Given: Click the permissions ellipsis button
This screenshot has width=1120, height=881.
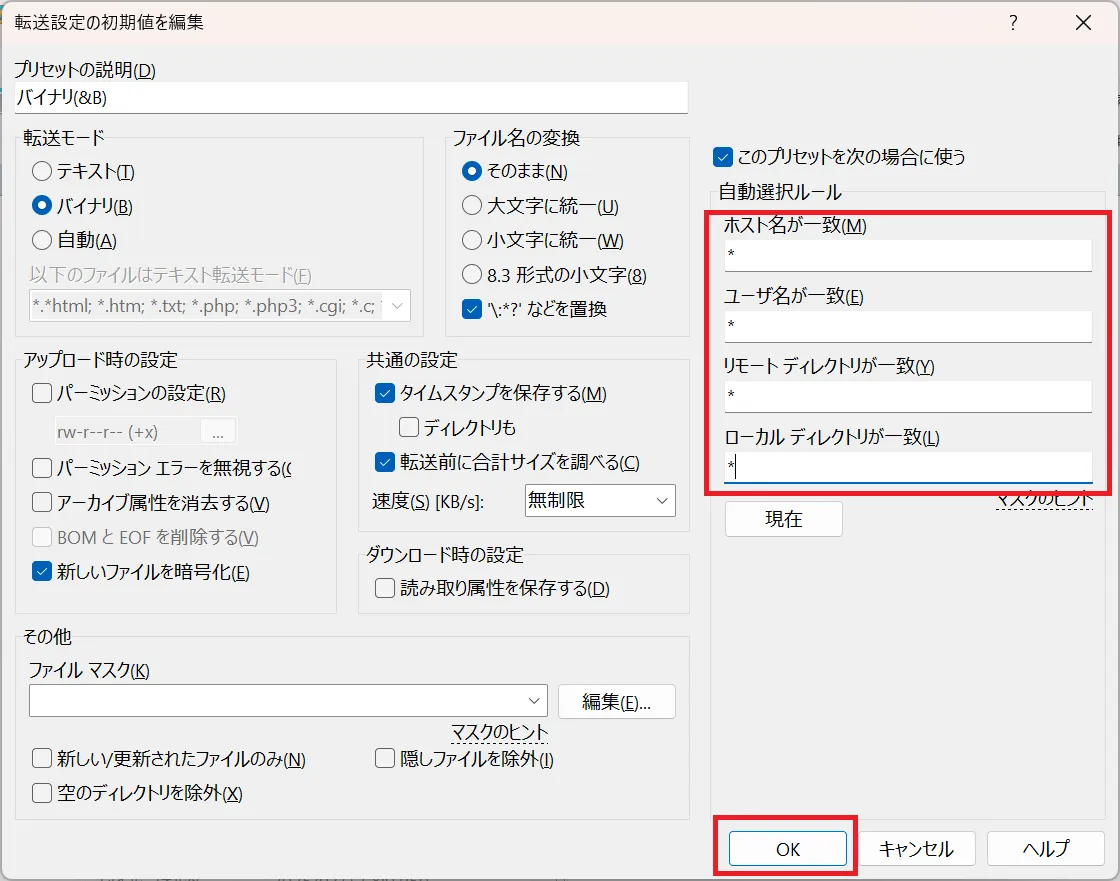Looking at the screenshot, I should 218,432.
